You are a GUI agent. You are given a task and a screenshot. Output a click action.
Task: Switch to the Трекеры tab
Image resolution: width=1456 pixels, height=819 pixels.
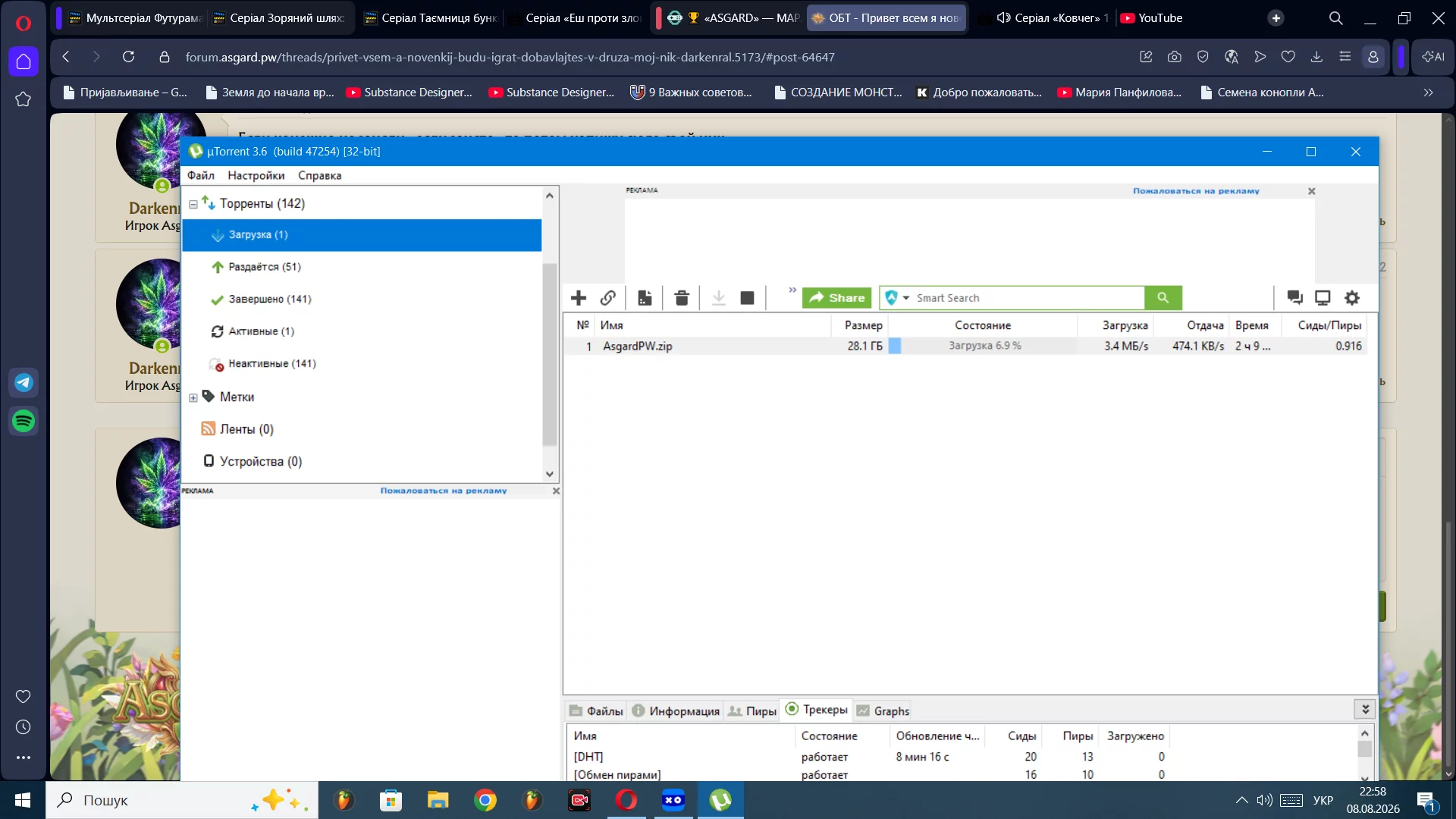click(817, 710)
